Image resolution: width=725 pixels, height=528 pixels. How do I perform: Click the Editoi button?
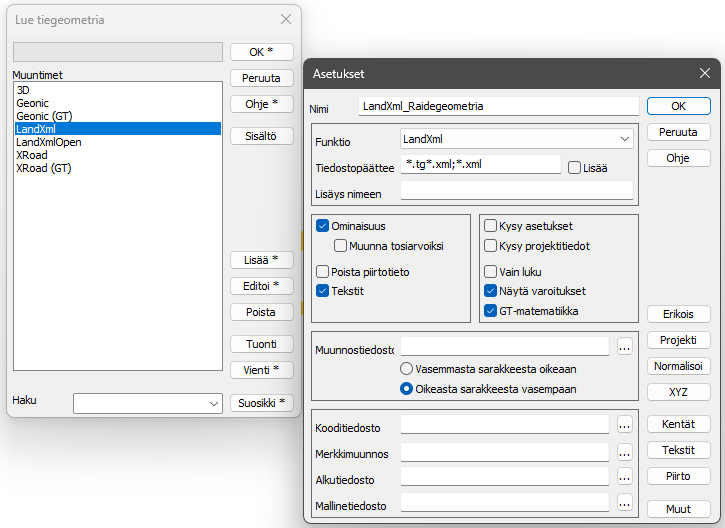click(x=261, y=286)
